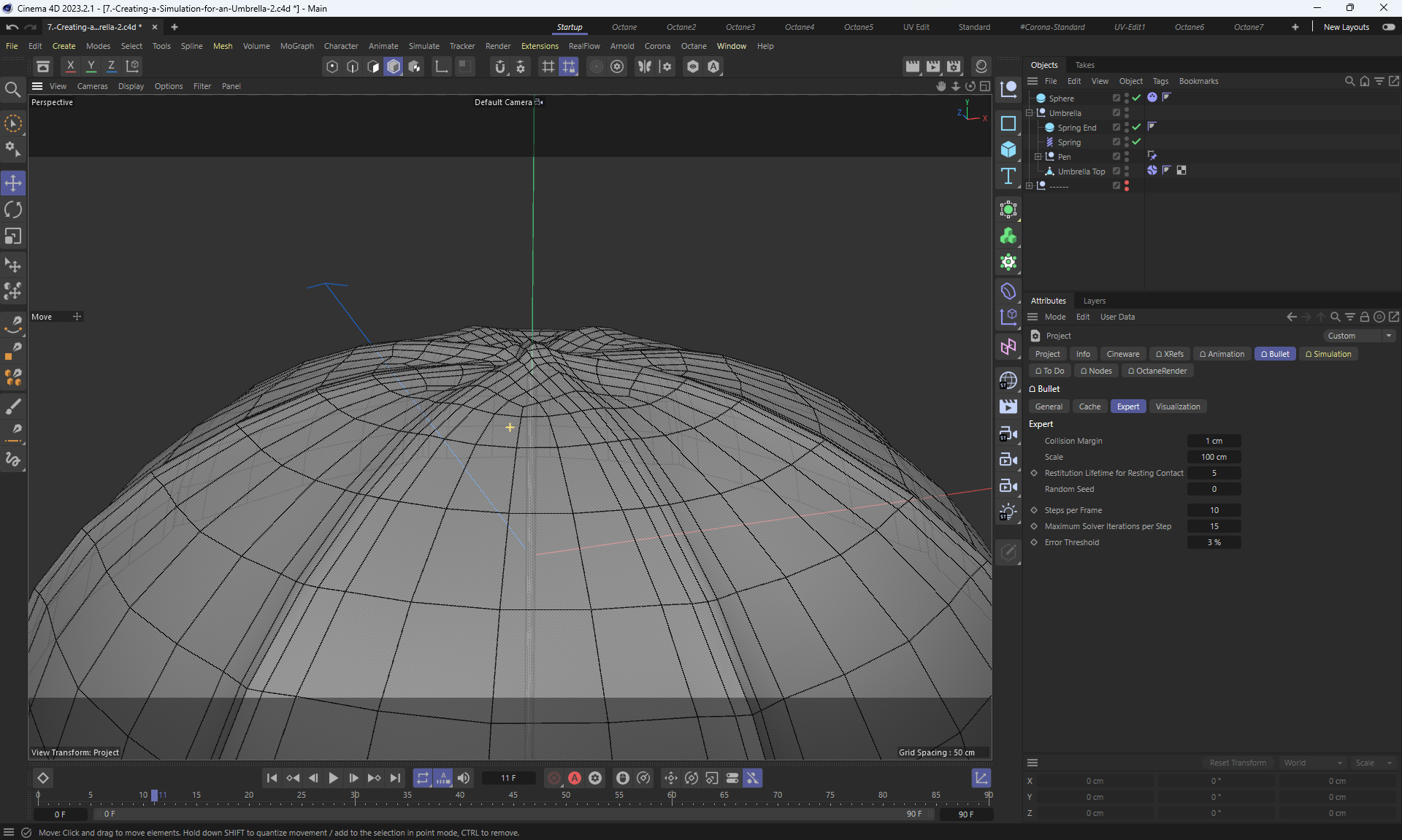The height and width of the screenshot is (840, 1402).
Task: Click the Reset Transform button
Action: (1237, 763)
